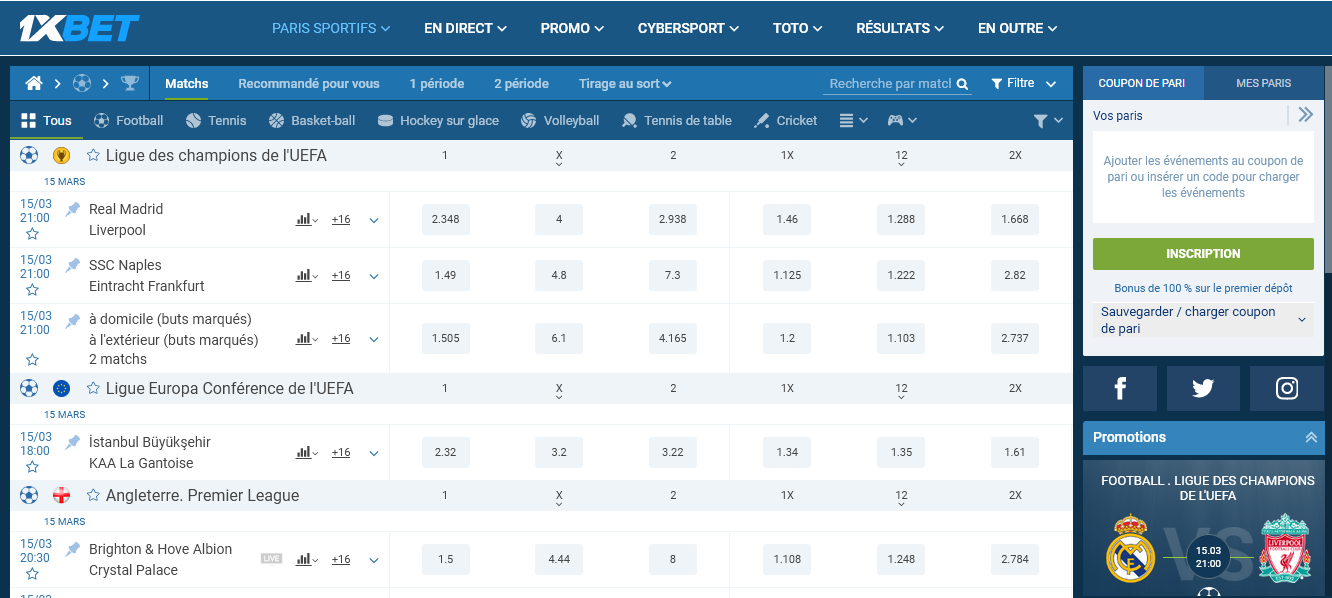The width and height of the screenshot is (1332, 598).
Task: Select Hockey sur glace sport filter
Action: tap(438, 120)
